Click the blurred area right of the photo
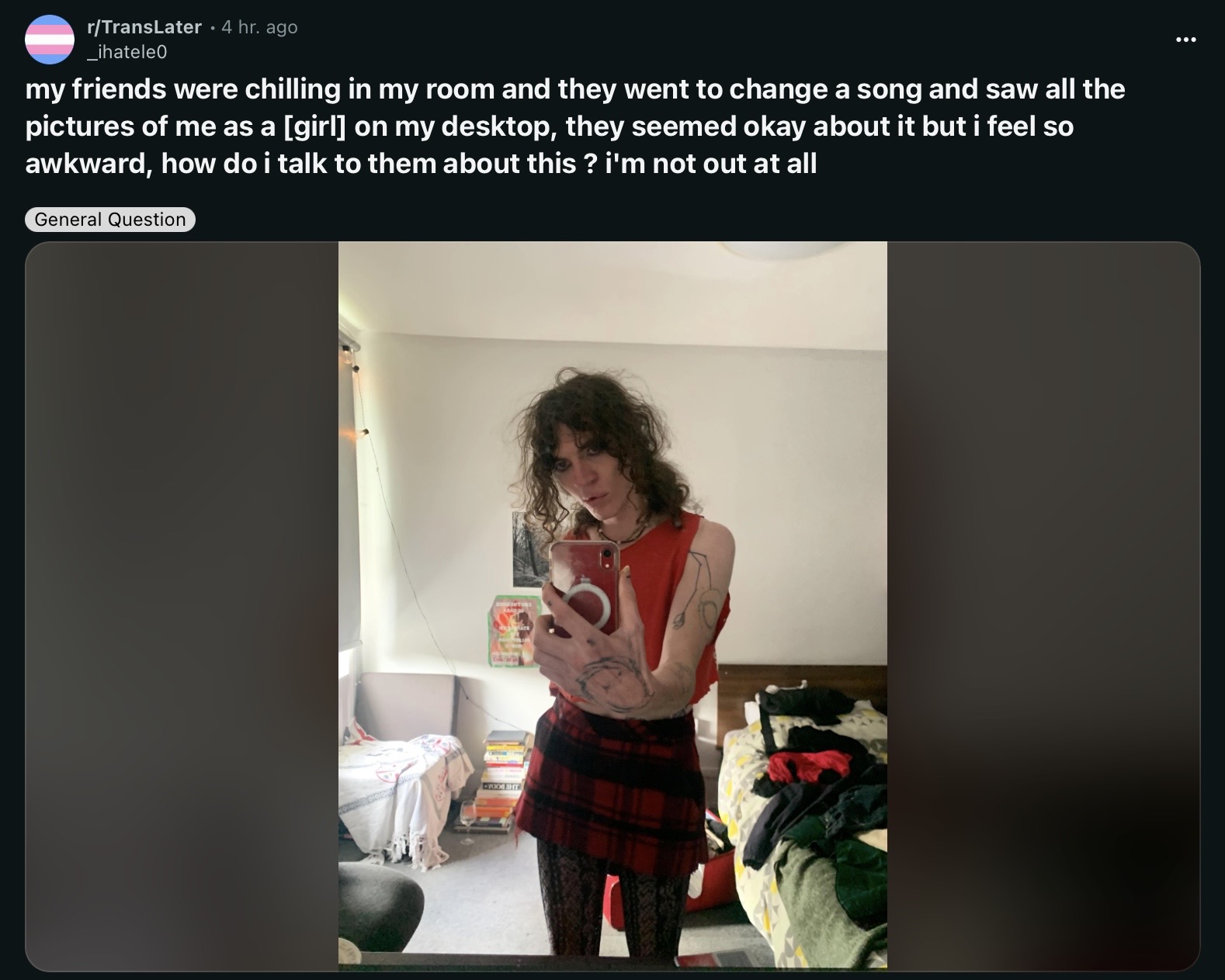The height and width of the screenshot is (980, 1225). (1043, 605)
